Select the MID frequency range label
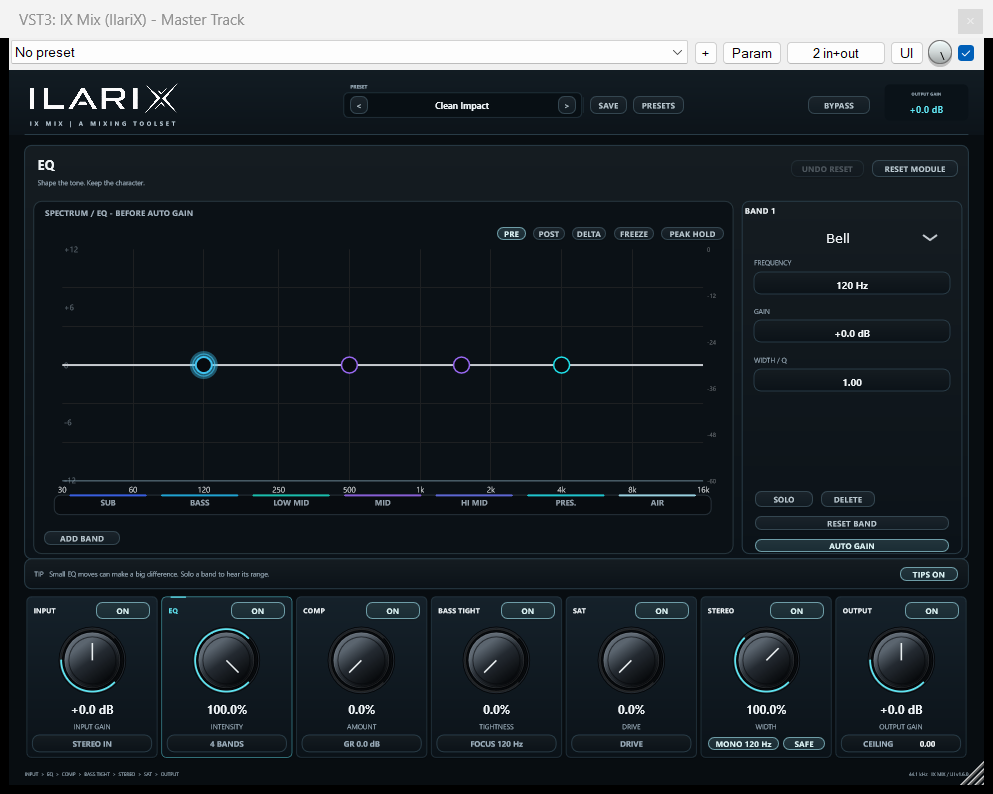This screenshot has height=794, width=993. [383, 503]
